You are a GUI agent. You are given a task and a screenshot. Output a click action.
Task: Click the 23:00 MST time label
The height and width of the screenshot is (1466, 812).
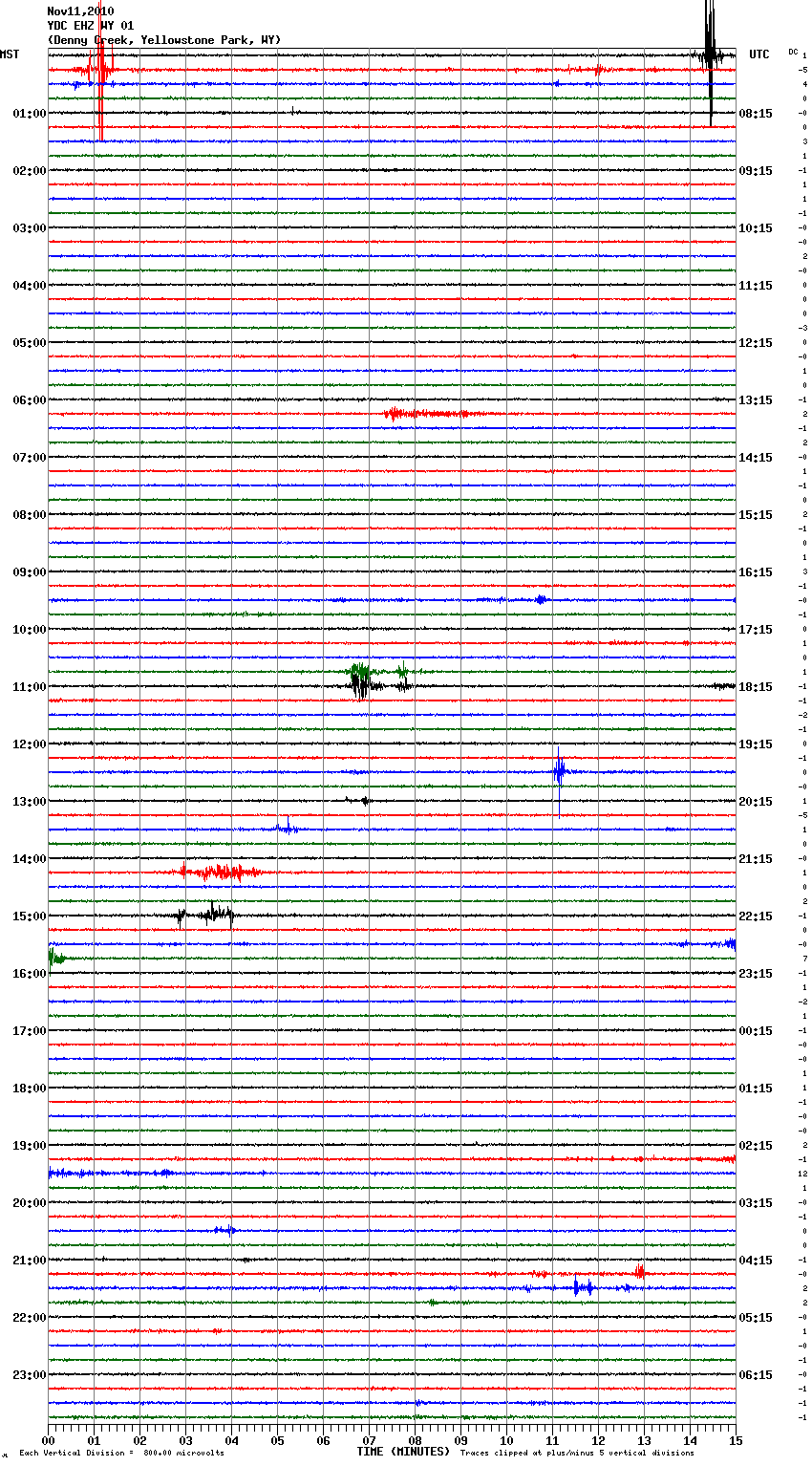click(x=29, y=1375)
